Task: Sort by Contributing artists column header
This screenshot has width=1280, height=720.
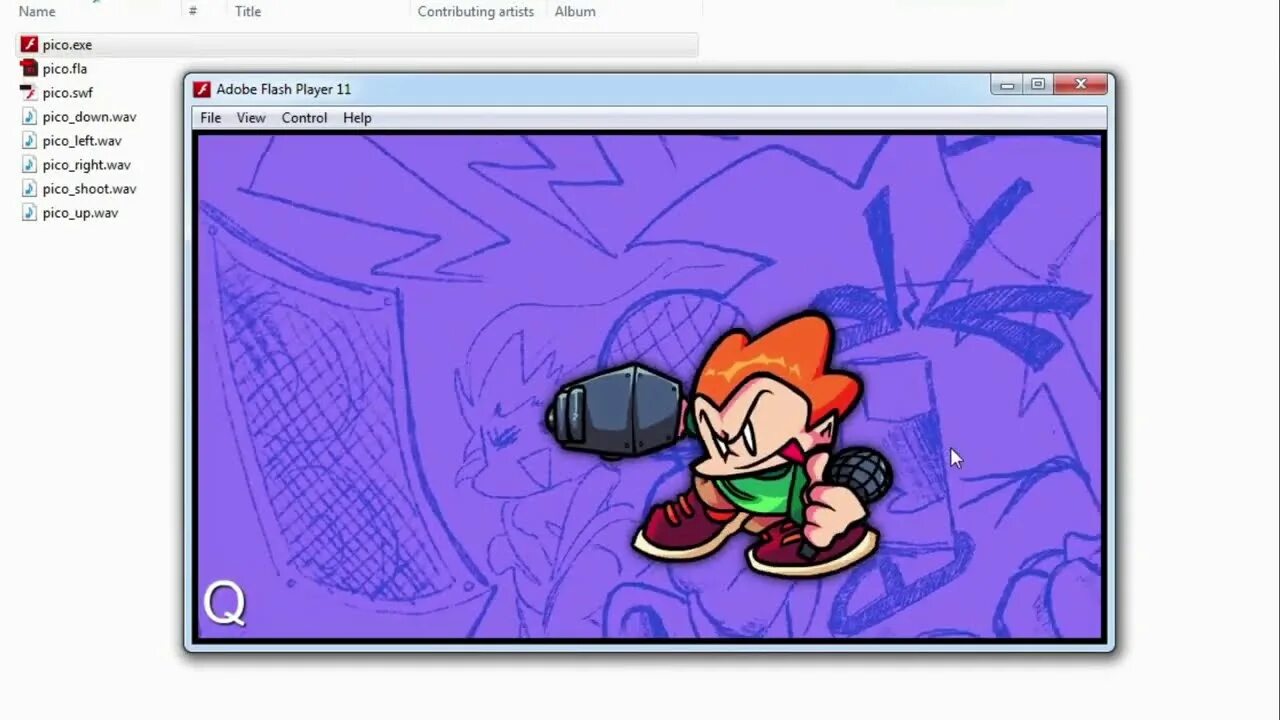Action: click(476, 12)
